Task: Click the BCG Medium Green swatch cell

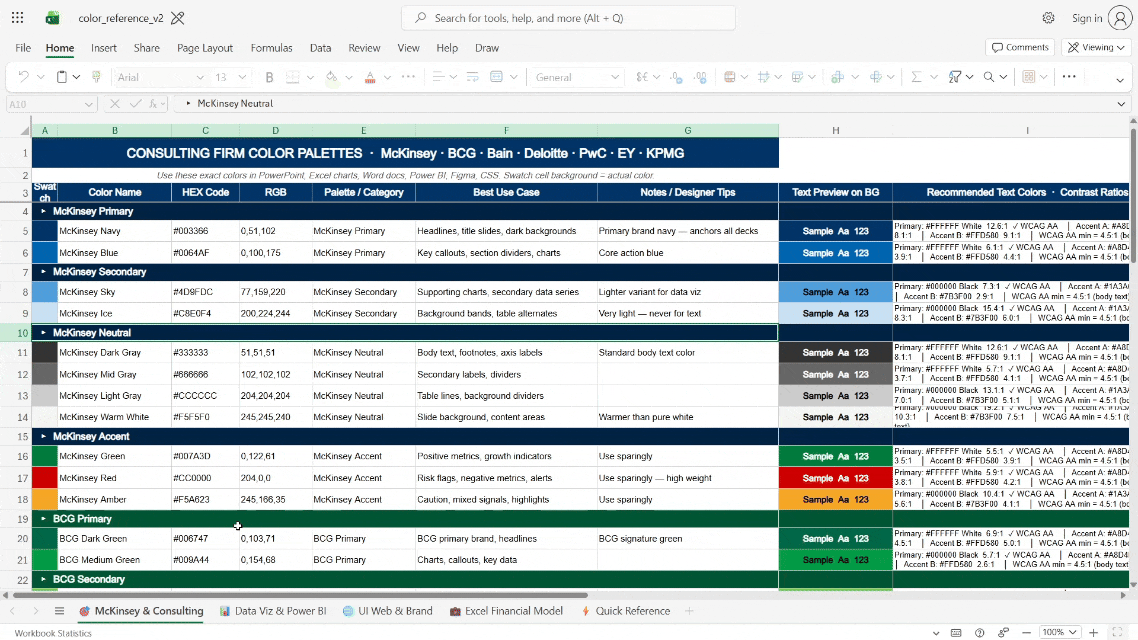Action: pyautogui.click(x=44, y=559)
